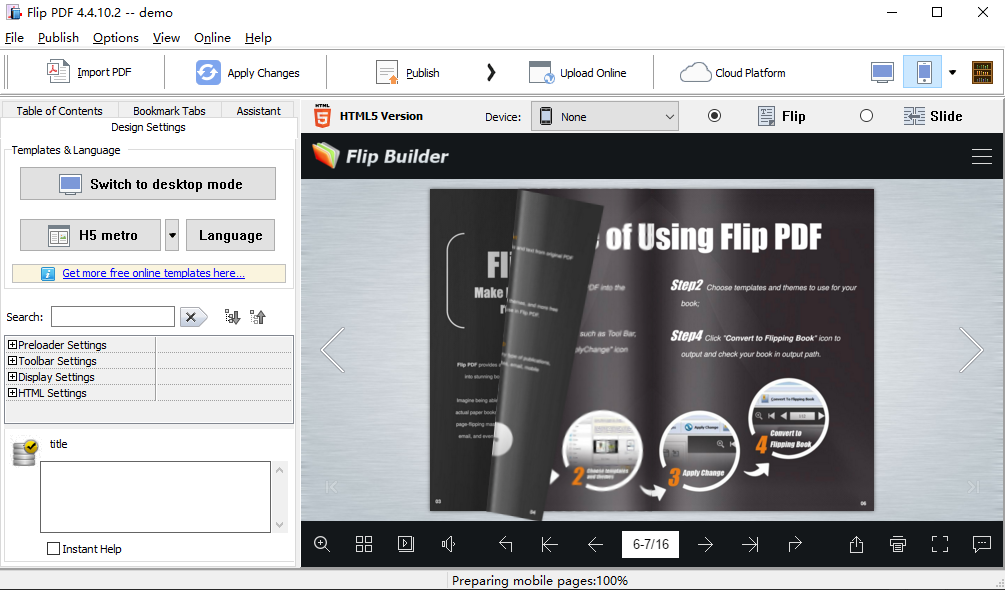The height and width of the screenshot is (590, 1005).
Task: Go to next page arrow in bottom bar
Action: [705, 545]
